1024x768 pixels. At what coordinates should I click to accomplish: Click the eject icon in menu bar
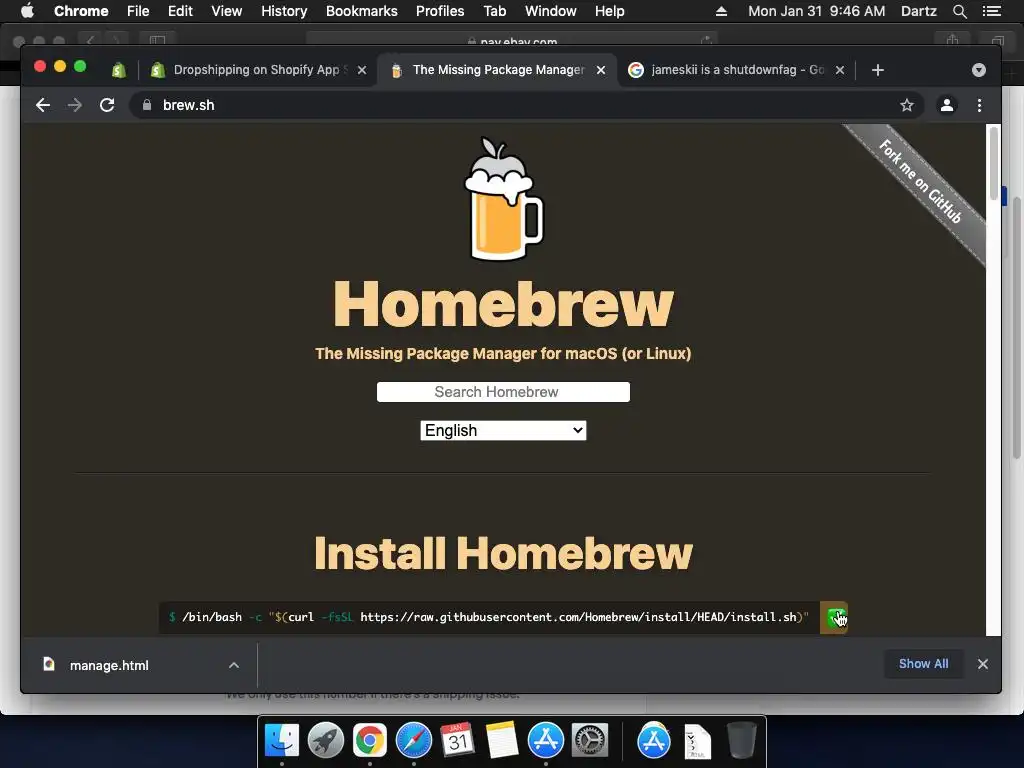coord(721,11)
